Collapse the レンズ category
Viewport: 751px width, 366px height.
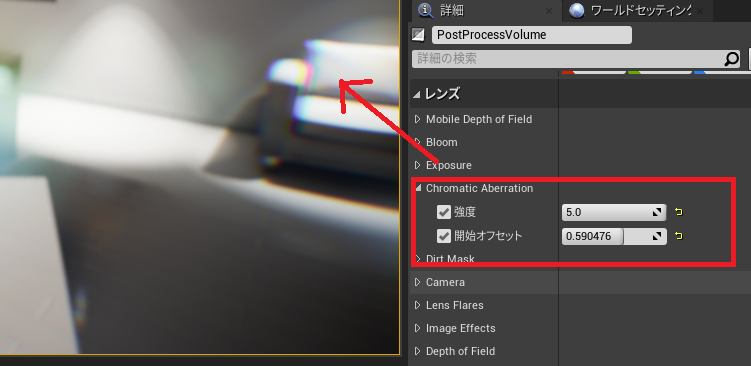point(417,95)
